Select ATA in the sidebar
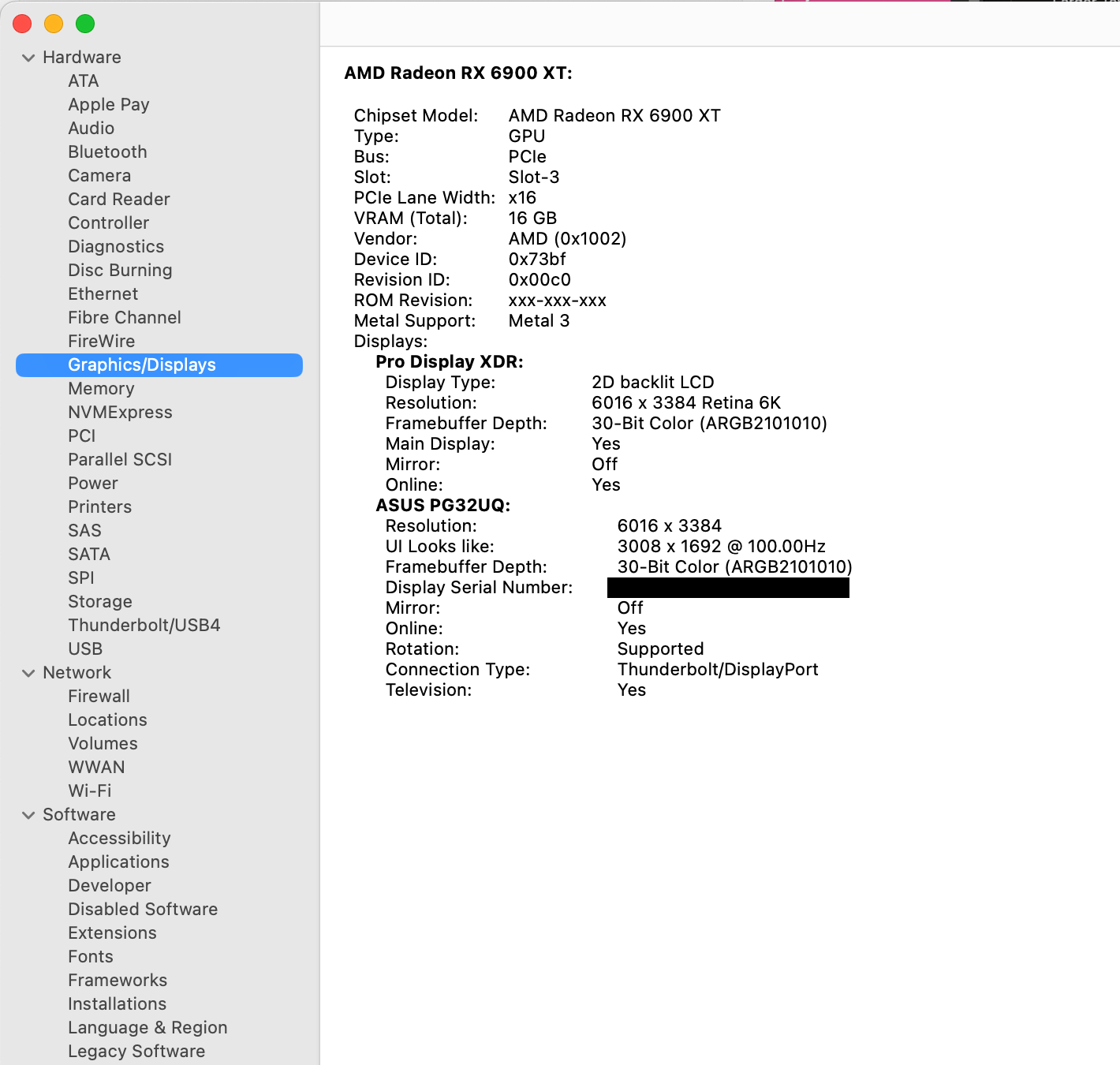The width and height of the screenshot is (1120, 1065). pos(83,81)
